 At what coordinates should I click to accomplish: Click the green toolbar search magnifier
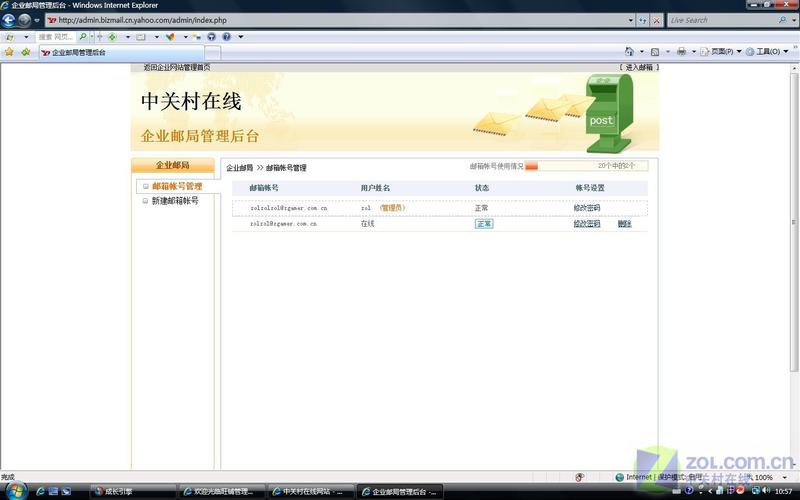pos(83,37)
